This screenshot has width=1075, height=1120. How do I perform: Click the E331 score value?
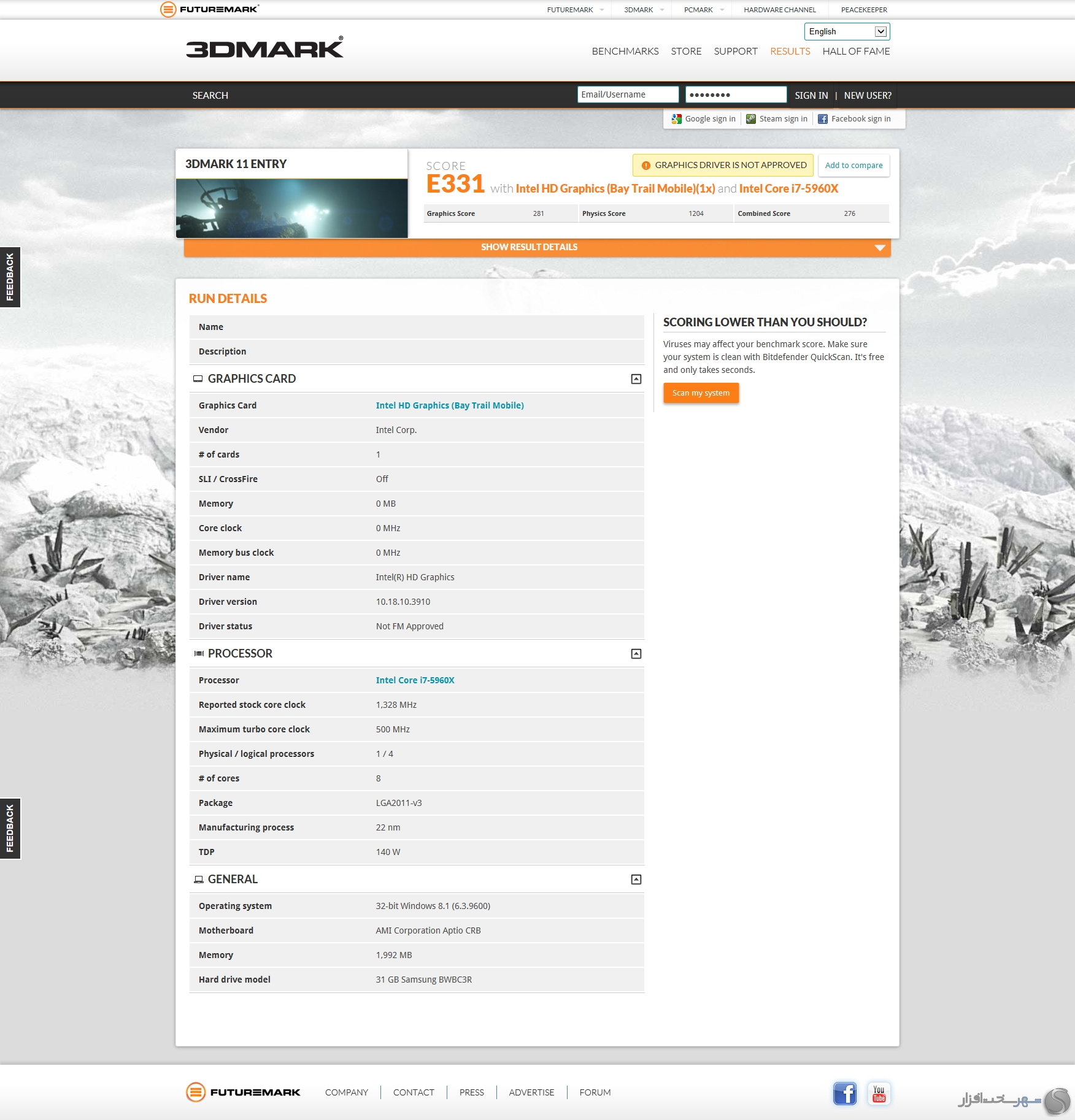tap(455, 184)
